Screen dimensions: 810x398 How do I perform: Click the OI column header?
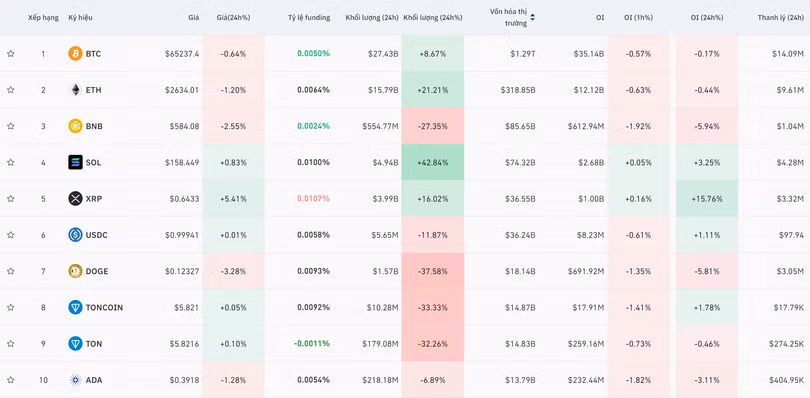coord(600,18)
